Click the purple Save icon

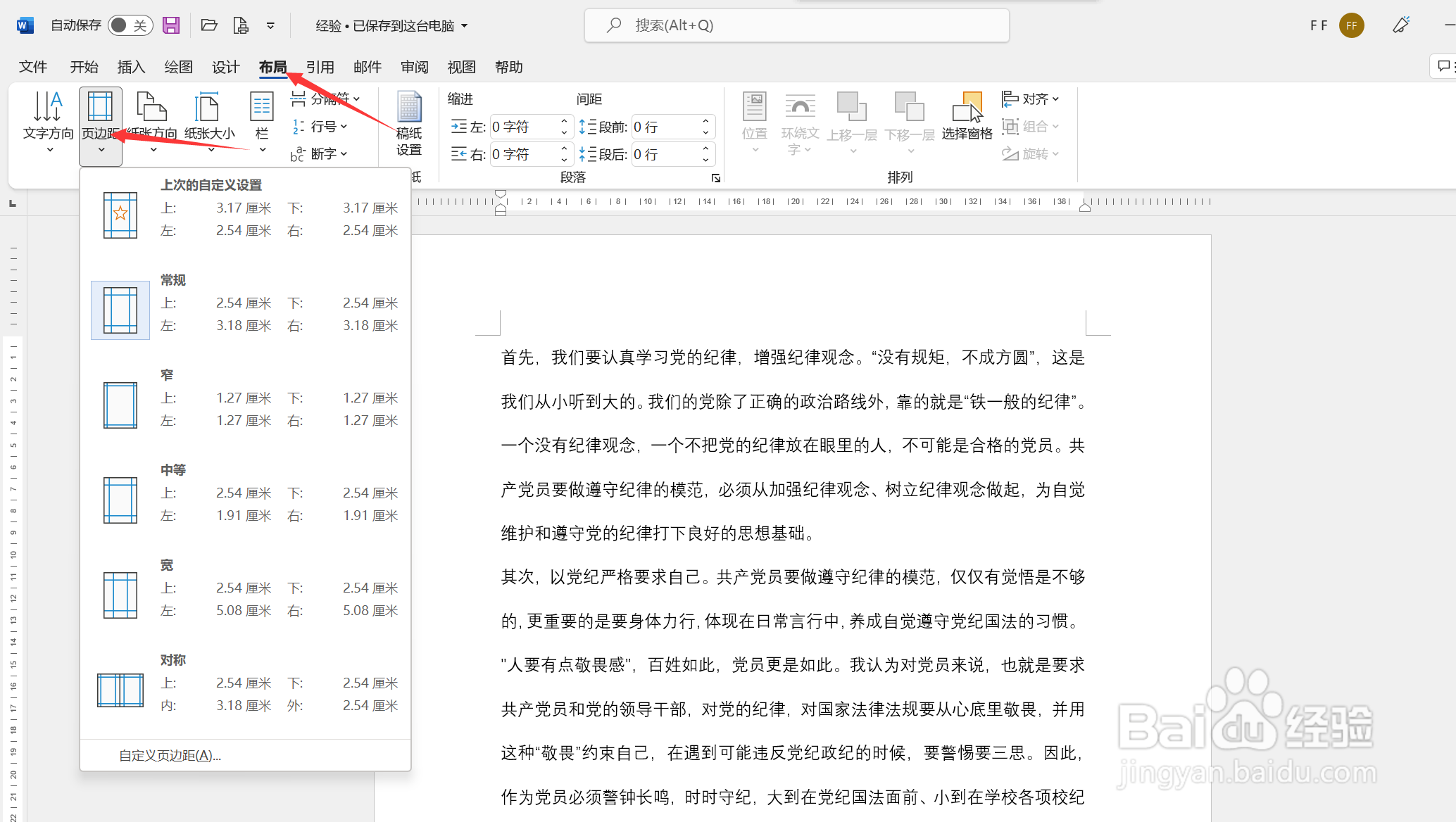click(171, 25)
